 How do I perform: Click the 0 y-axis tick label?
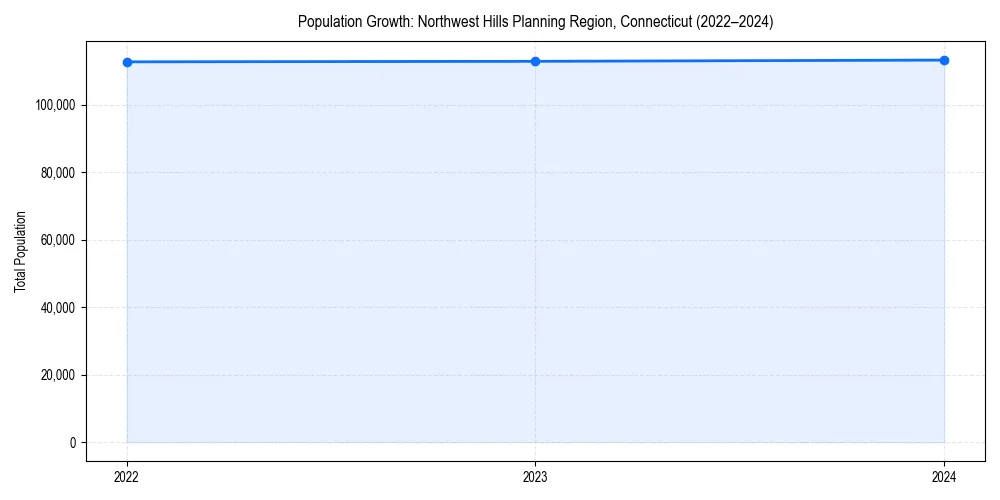pyautogui.click(x=74, y=443)
